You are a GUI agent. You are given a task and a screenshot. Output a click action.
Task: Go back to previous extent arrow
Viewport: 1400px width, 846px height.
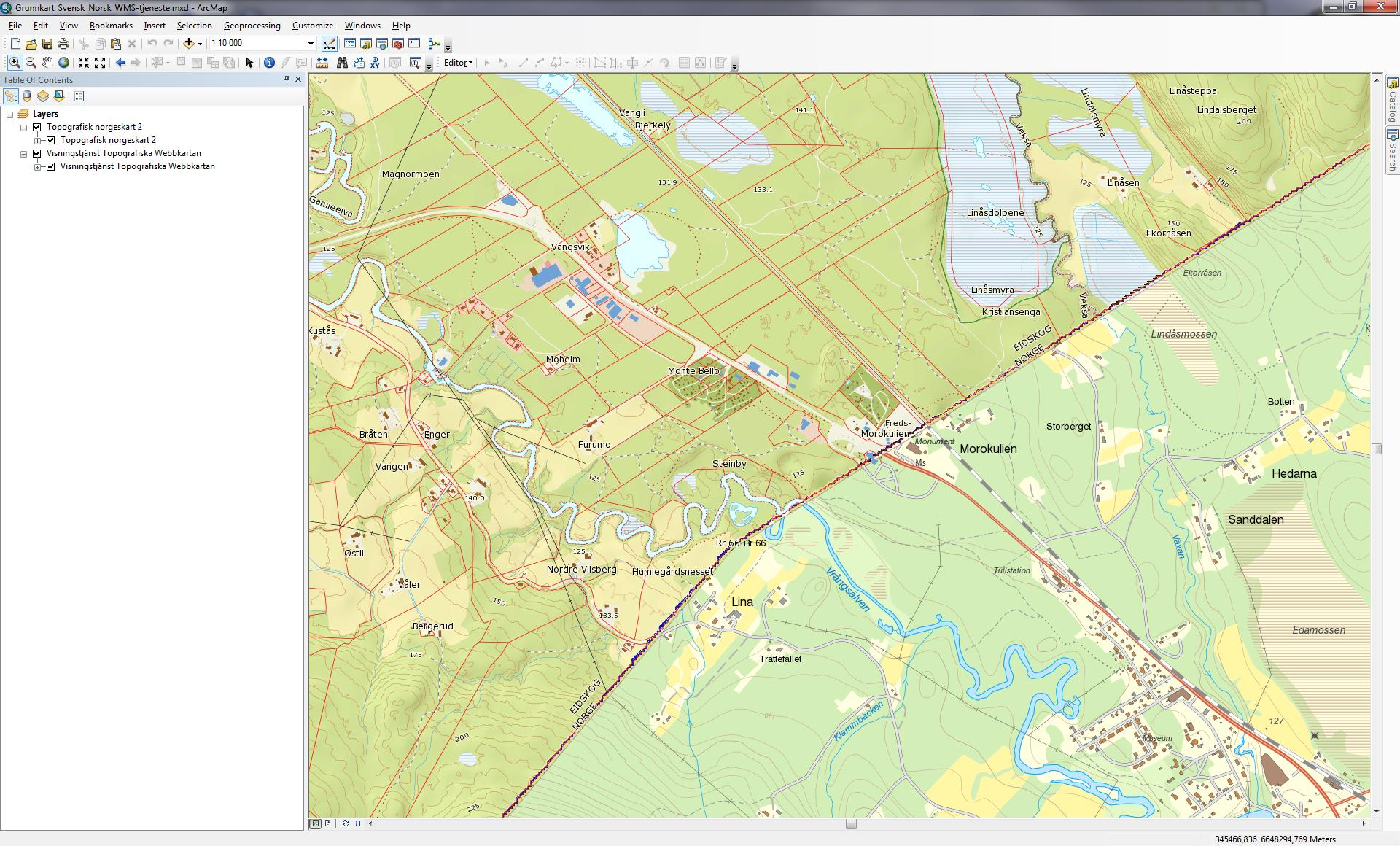click(x=120, y=63)
